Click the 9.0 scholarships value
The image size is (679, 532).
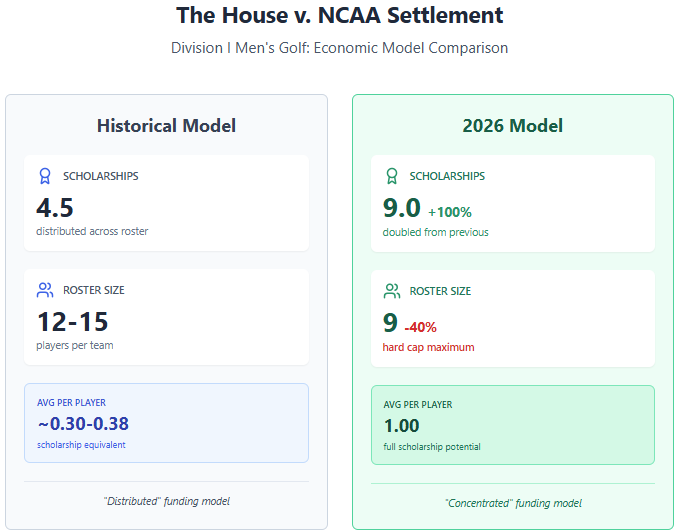[x=402, y=209]
